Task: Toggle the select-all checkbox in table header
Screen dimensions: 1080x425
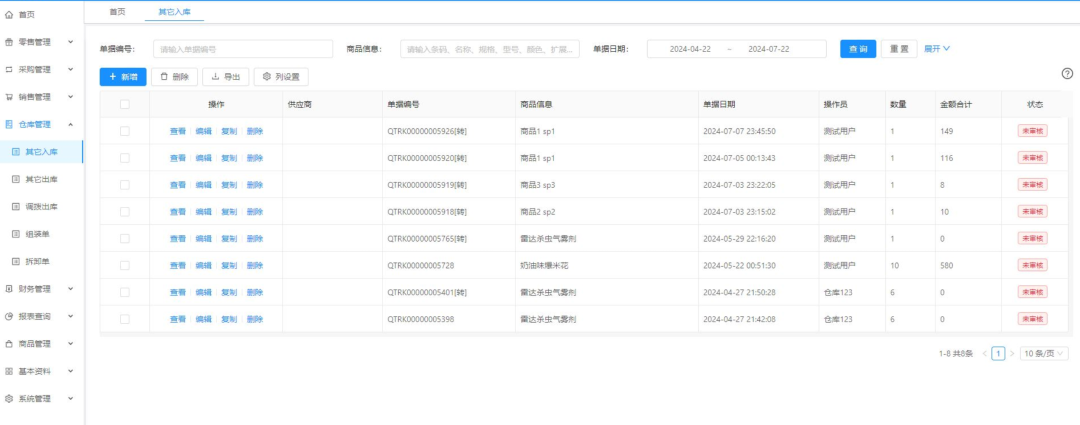Action: 125,104
